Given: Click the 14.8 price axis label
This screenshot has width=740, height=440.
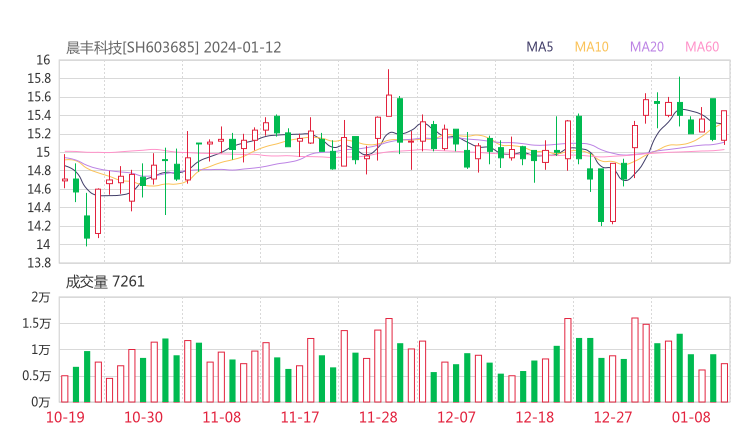Looking at the screenshot, I should click(39, 170).
